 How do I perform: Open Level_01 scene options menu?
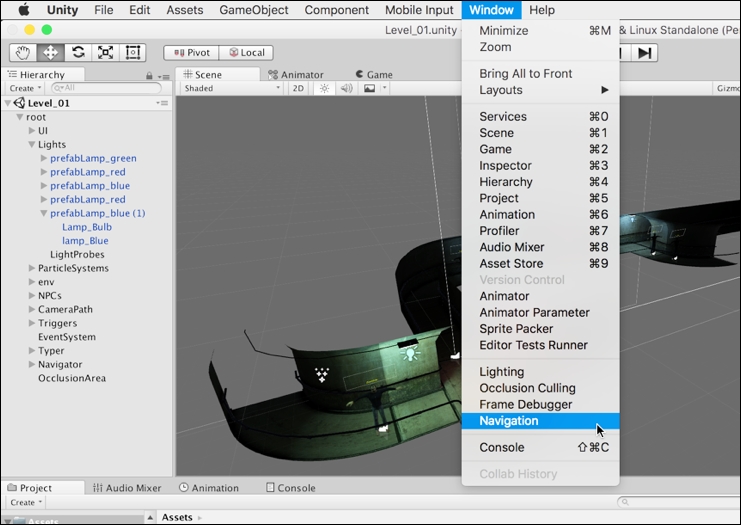tap(162, 103)
